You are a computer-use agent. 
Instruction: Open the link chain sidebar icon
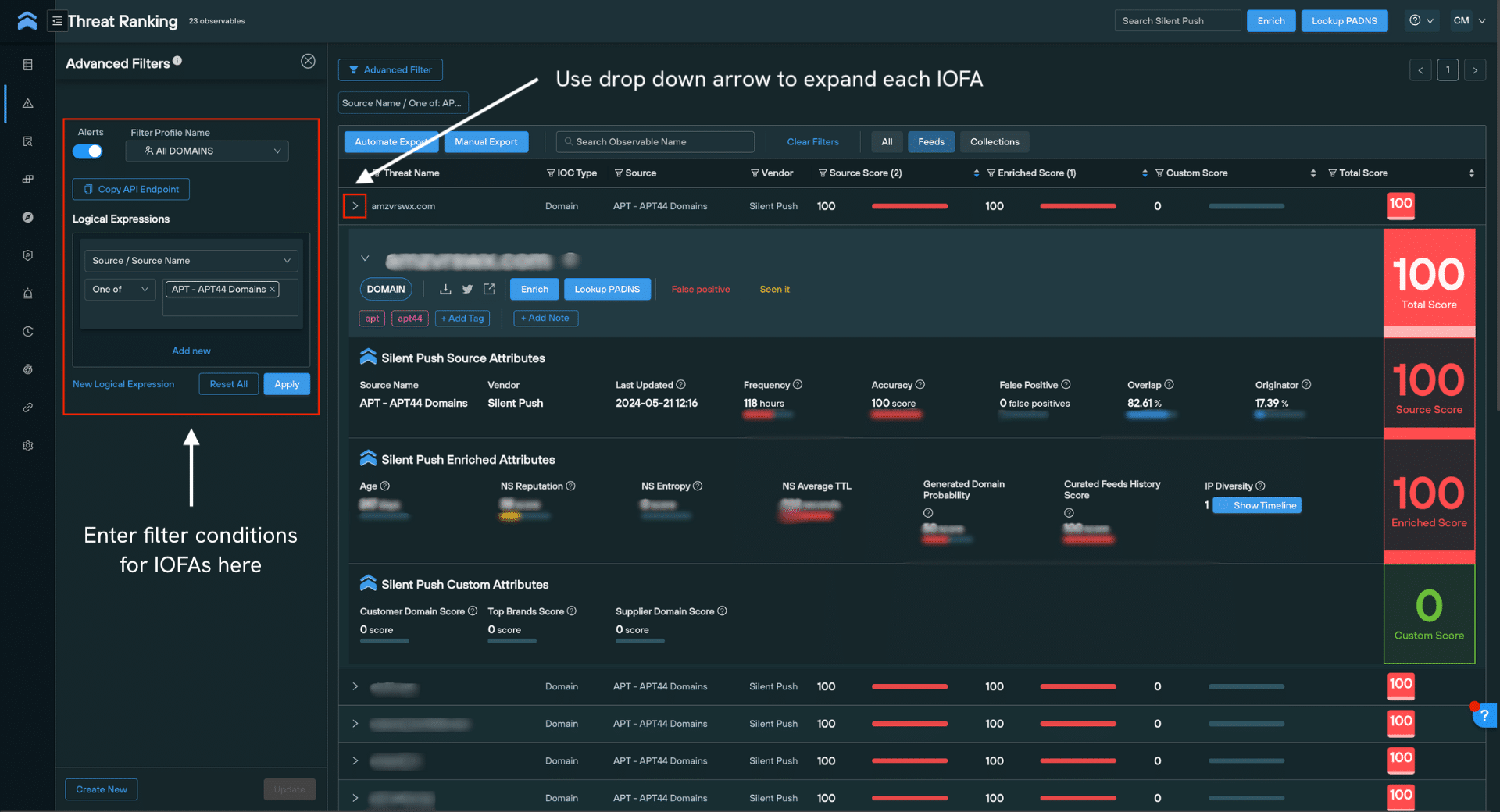28,408
